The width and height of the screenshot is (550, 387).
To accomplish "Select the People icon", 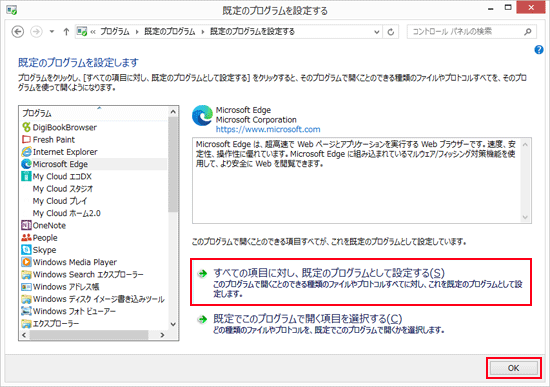I will point(26,238).
